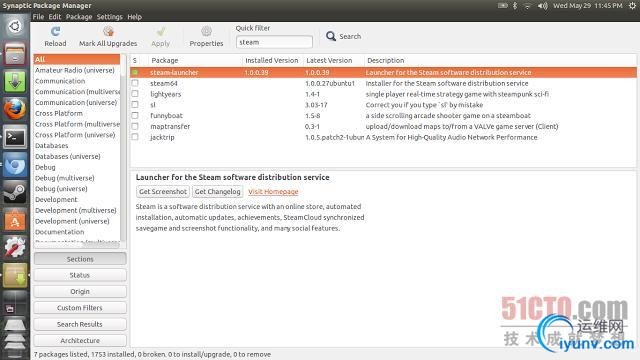Image resolution: width=640 pixels, height=360 pixels.
Task: Mark the maptransfer package checkbox
Action: point(135,126)
